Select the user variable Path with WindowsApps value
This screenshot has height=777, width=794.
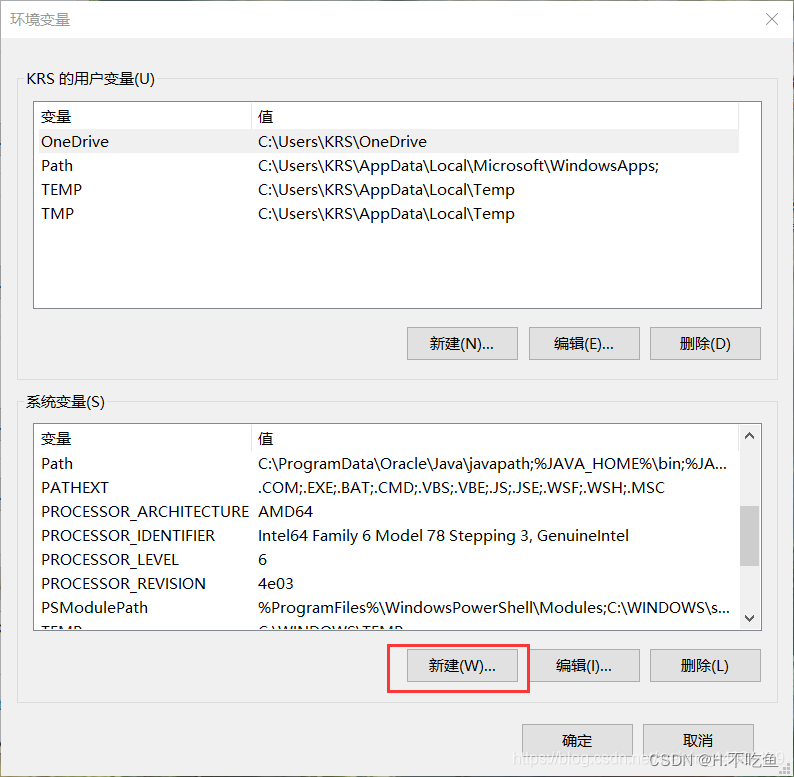tap(388, 166)
